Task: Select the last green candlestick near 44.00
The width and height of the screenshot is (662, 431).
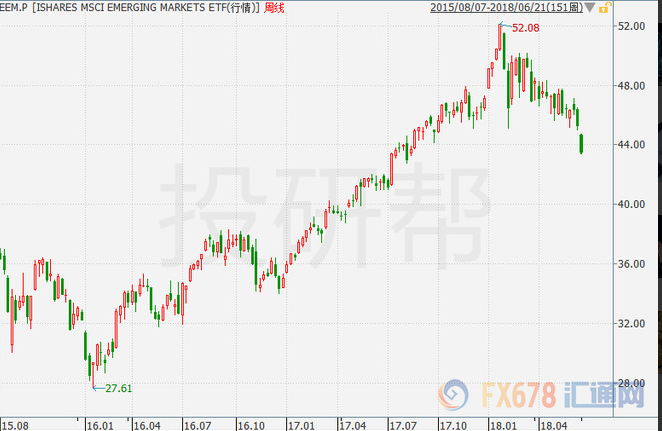Action: [581, 144]
